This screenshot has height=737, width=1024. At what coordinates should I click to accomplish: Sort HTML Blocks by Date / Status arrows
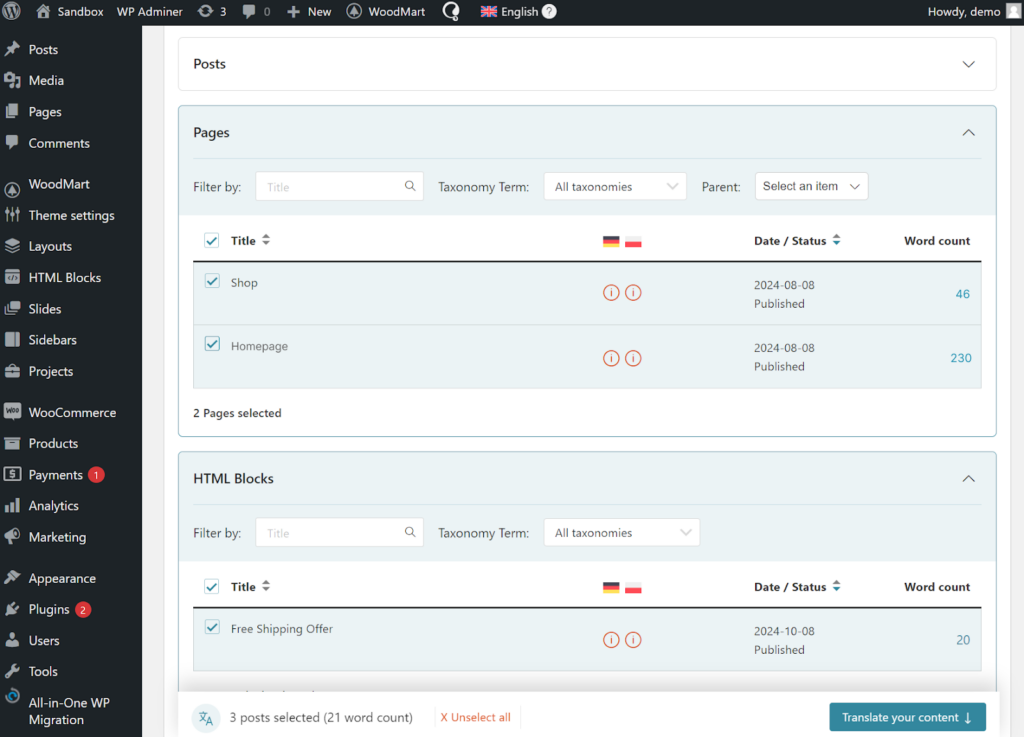(x=837, y=586)
